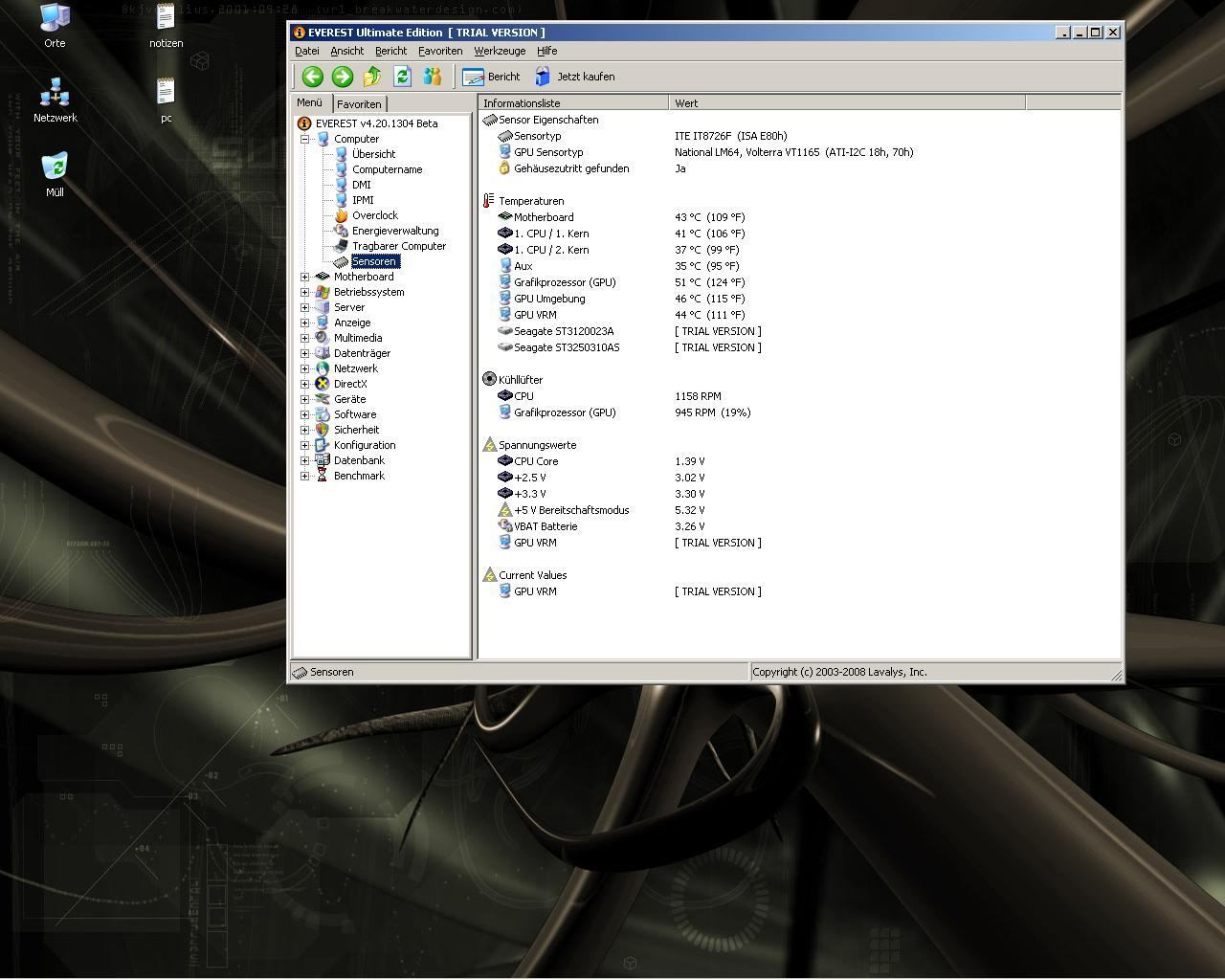
Task: Select the Grafikprozessor (GPU) temperature row
Action: point(565,282)
